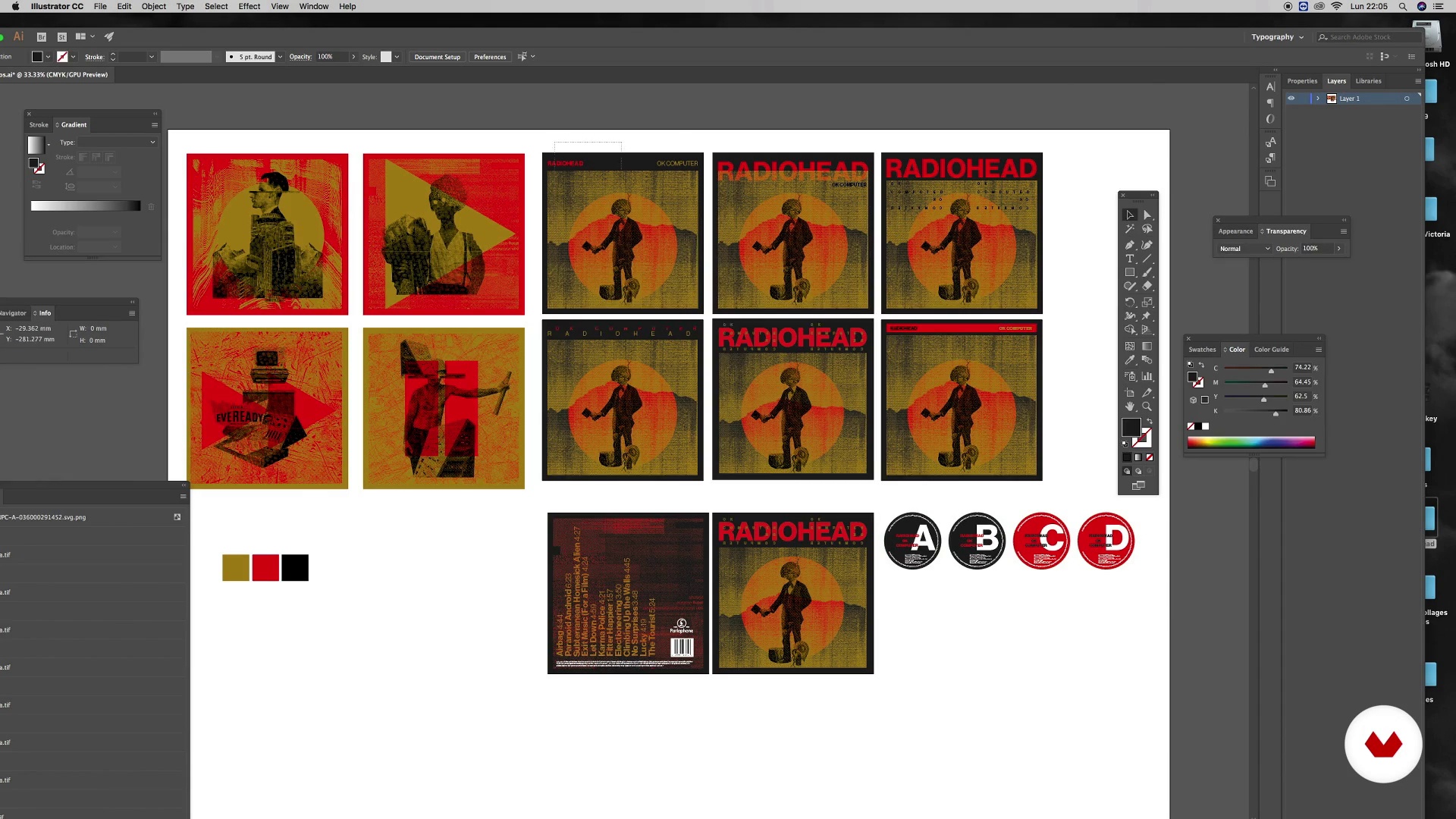The image size is (1456, 819).
Task: Open Spotlight search in menu bar
Action: 1402,6
